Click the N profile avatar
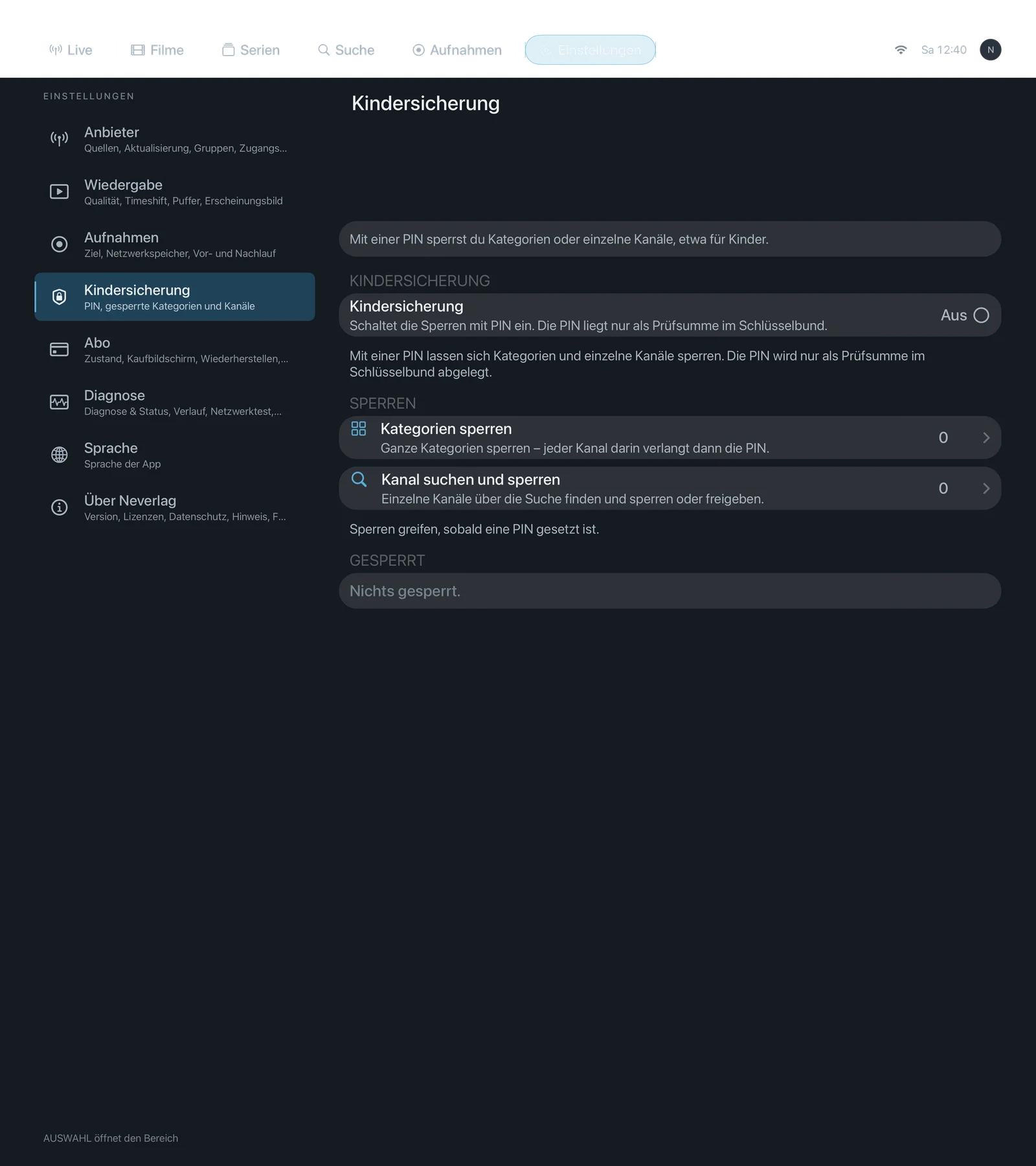This screenshot has height=1166, width=1036. pyautogui.click(x=990, y=50)
